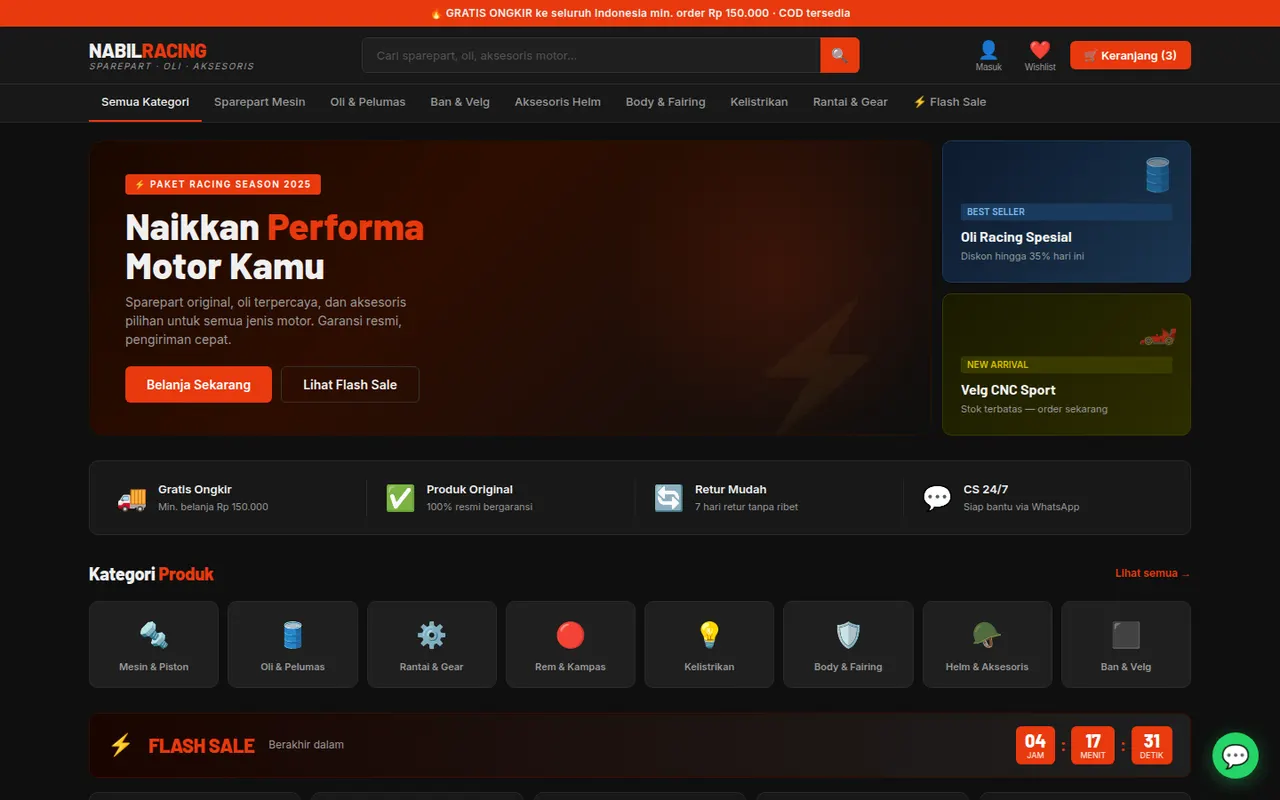The height and width of the screenshot is (800, 1280).
Task: Click the search magnifier button
Action: 839,55
